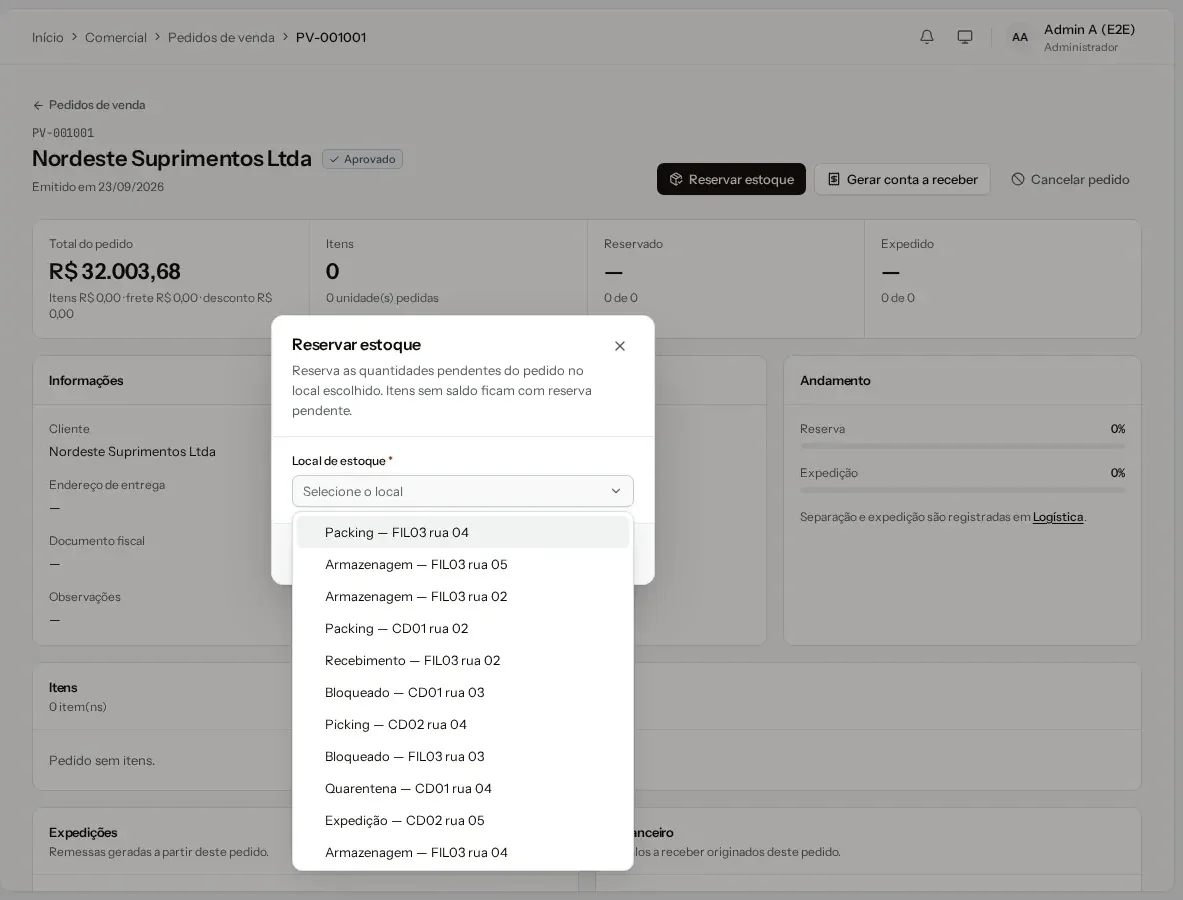Choose Bloqueado — CD01 rua 03
This screenshot has height=900, width=1183.
point(462,693)
